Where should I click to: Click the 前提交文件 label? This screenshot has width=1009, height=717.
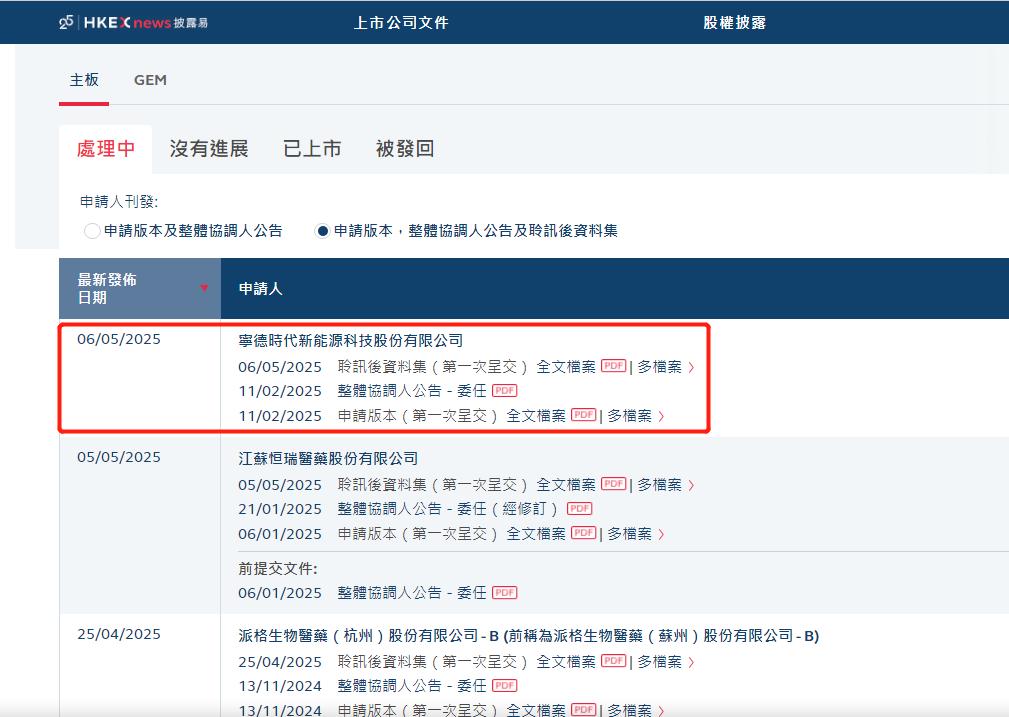[278, 569]
